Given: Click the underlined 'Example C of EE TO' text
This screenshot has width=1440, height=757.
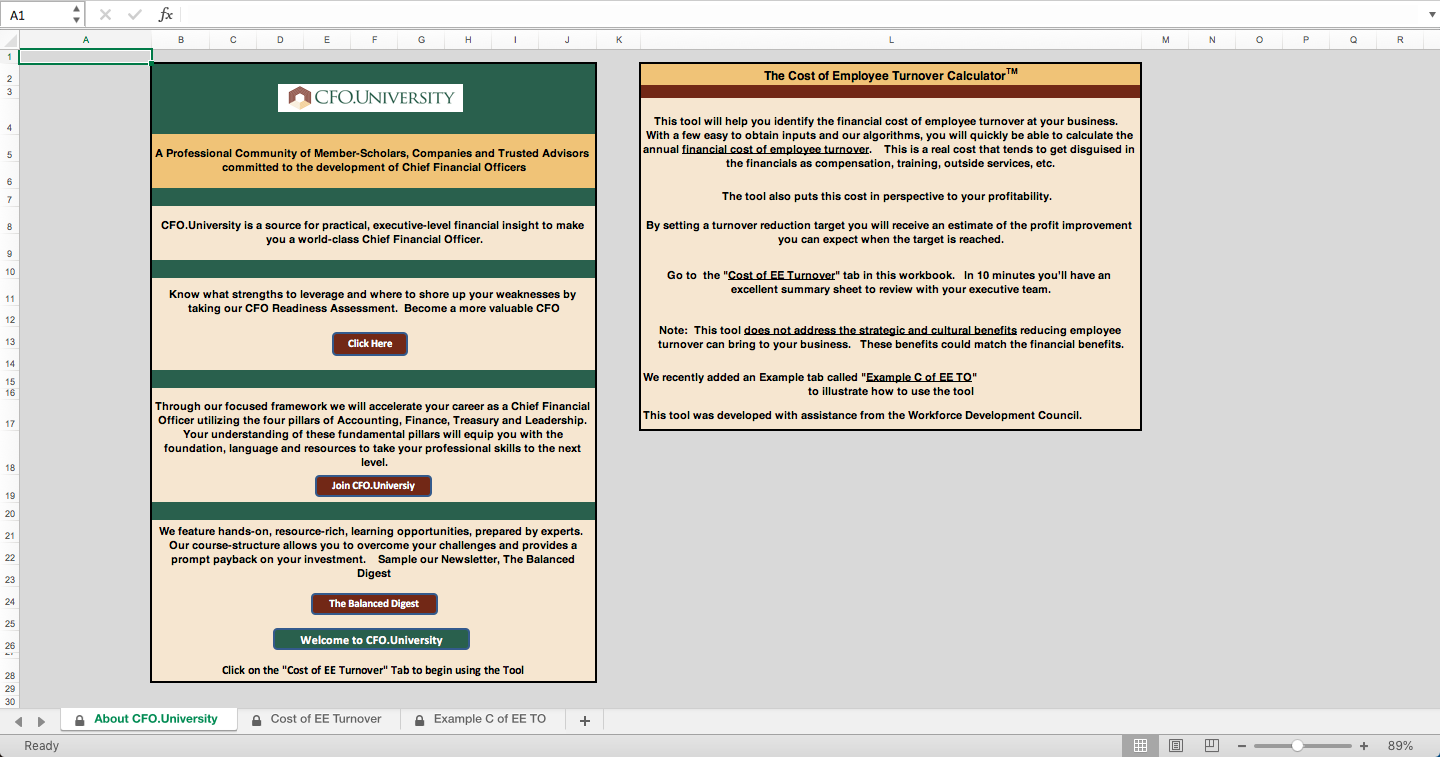Looking at the screenshot, I should pos(919,377).
